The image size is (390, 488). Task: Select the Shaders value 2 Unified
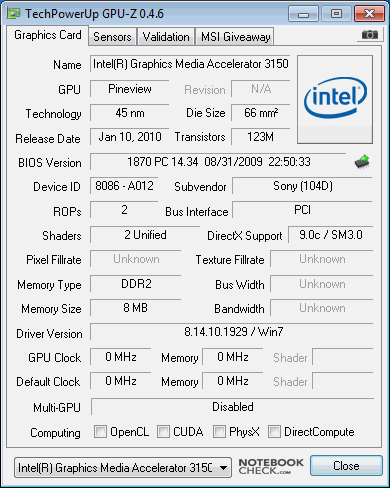[x=145, y=235]
